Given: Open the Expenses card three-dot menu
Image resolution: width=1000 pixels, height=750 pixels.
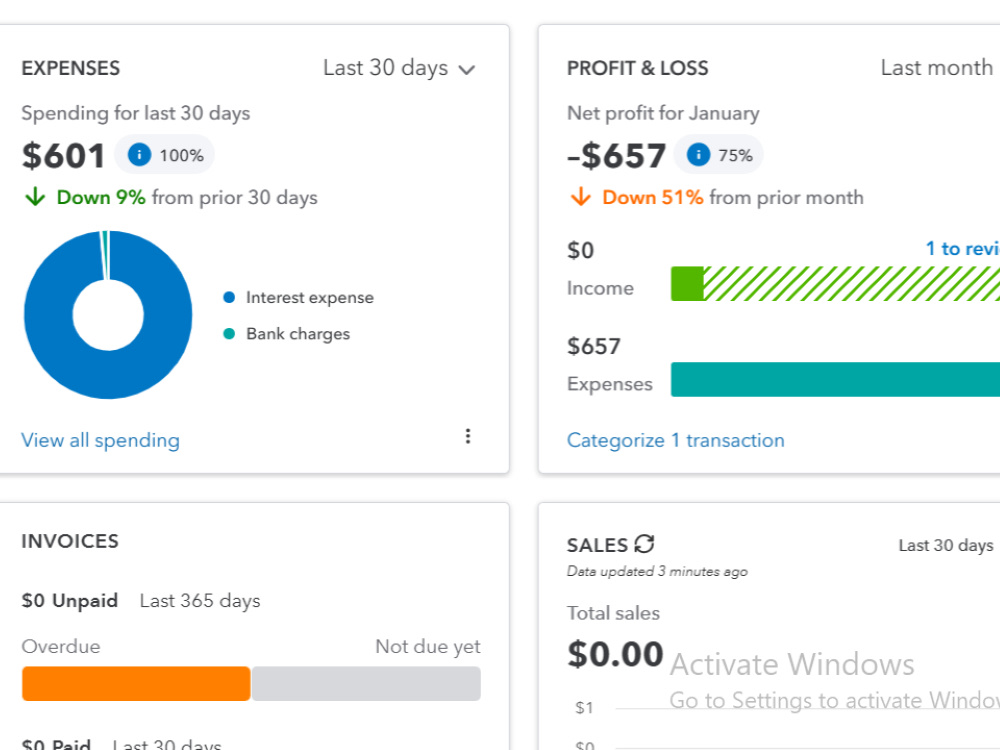Looking at the screenshot, I should [x=467, y=436].
